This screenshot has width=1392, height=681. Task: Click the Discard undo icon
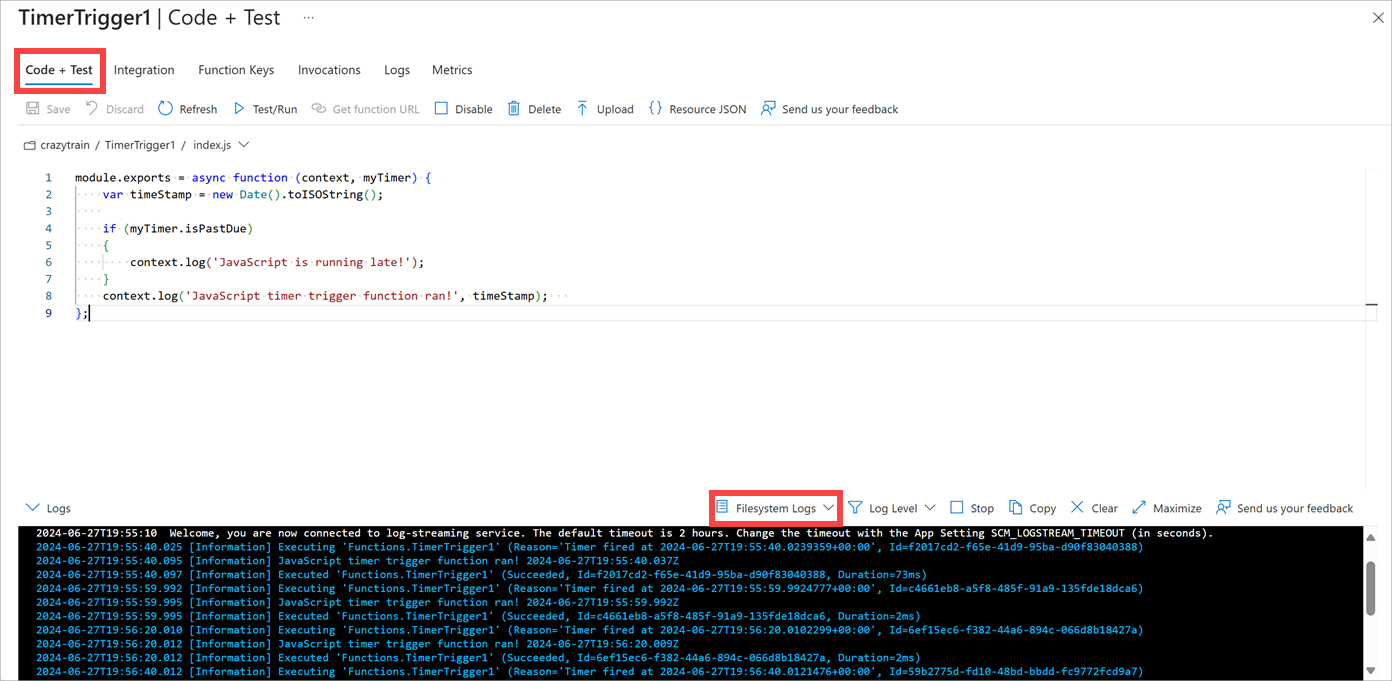[92, 109]
